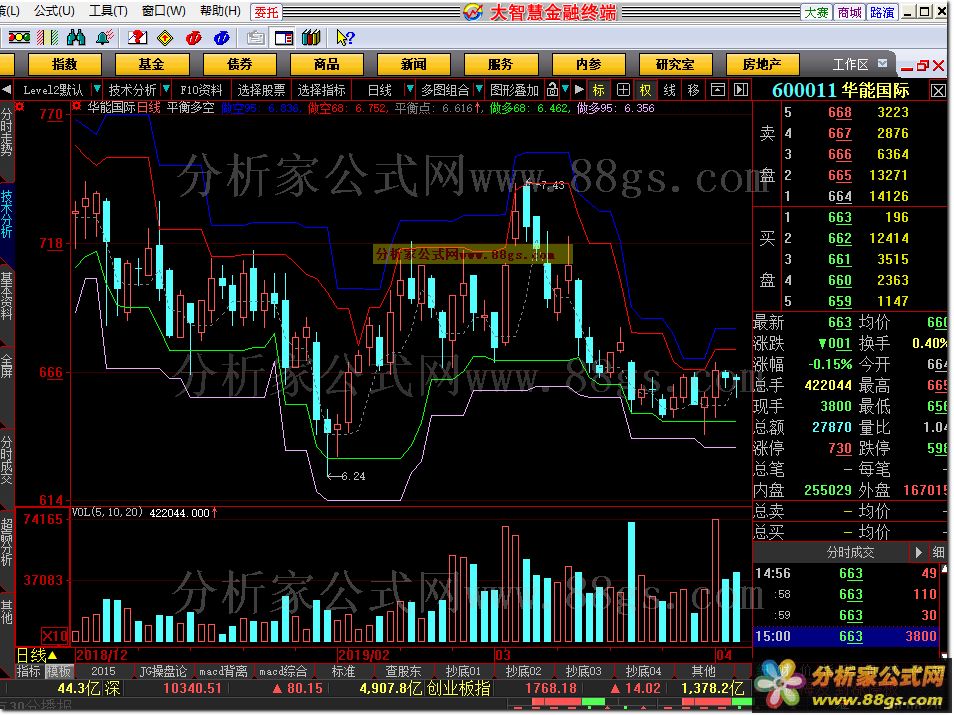Click the X10 volume scale marker
Viewport: 954px width, 715px height.
(x=55, y=636)
